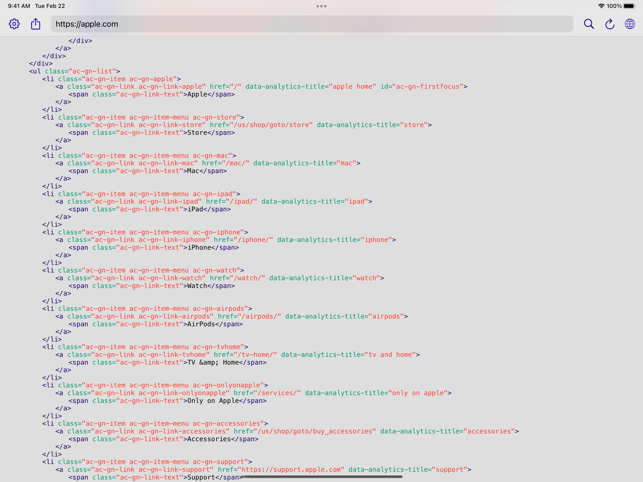Select the anchor line href buy_accessories
The width and height of the screenshot is (643, 482).
pos(287,431)
